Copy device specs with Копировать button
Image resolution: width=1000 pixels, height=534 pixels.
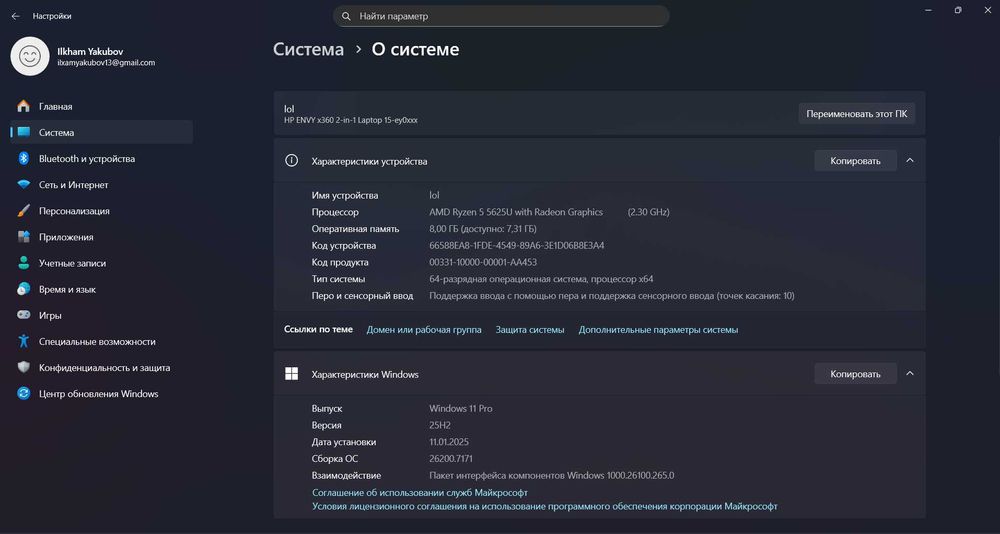tap(855, 161)
